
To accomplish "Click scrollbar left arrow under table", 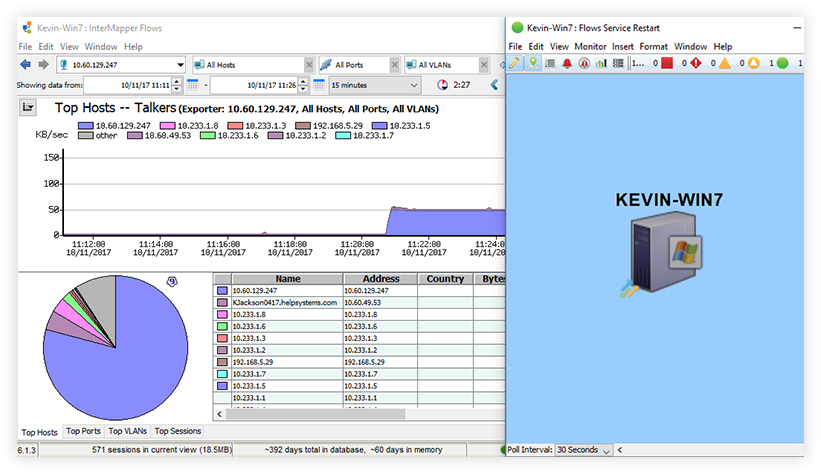I will (219, 414).
